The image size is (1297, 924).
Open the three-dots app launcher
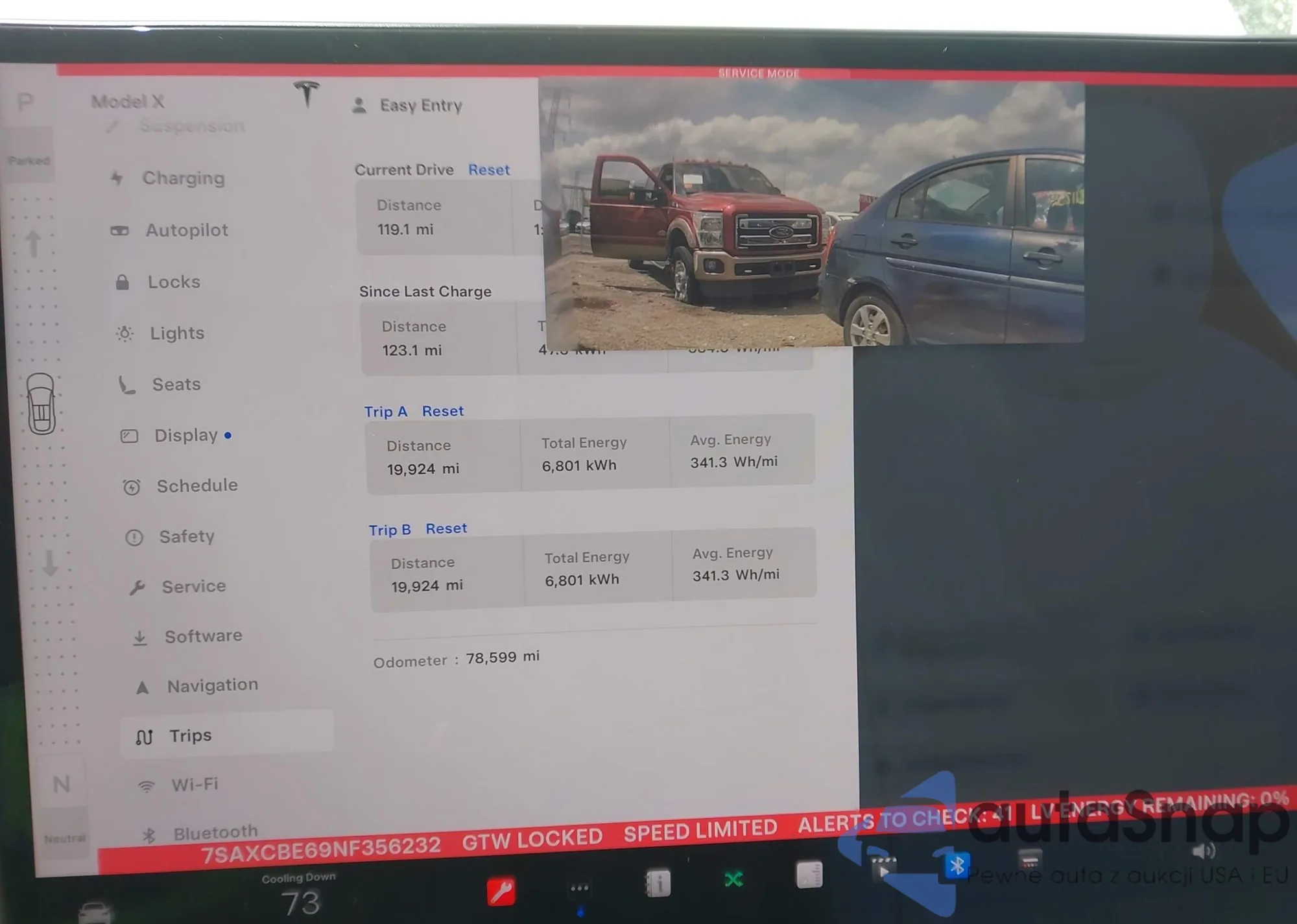[579, 888]
